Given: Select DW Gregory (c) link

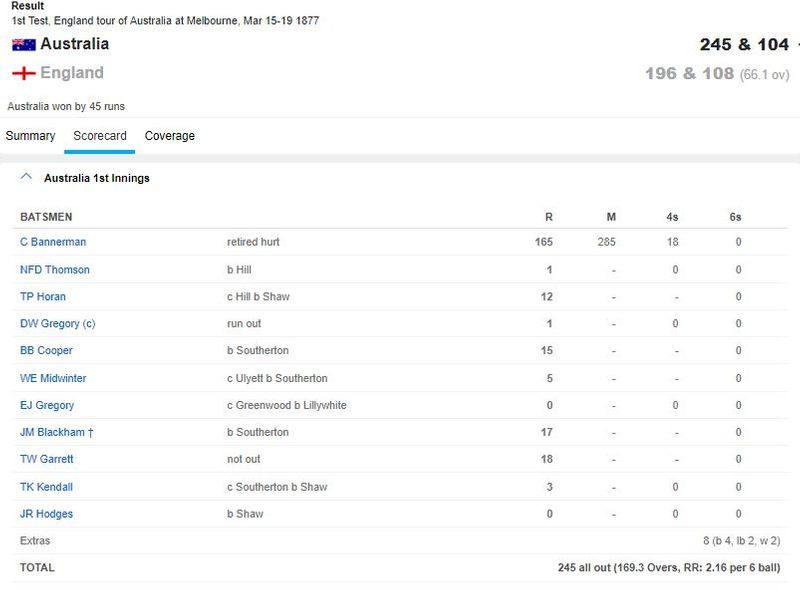Looking at the screenshot, I should pyautogui.click(x=58, y=324).
